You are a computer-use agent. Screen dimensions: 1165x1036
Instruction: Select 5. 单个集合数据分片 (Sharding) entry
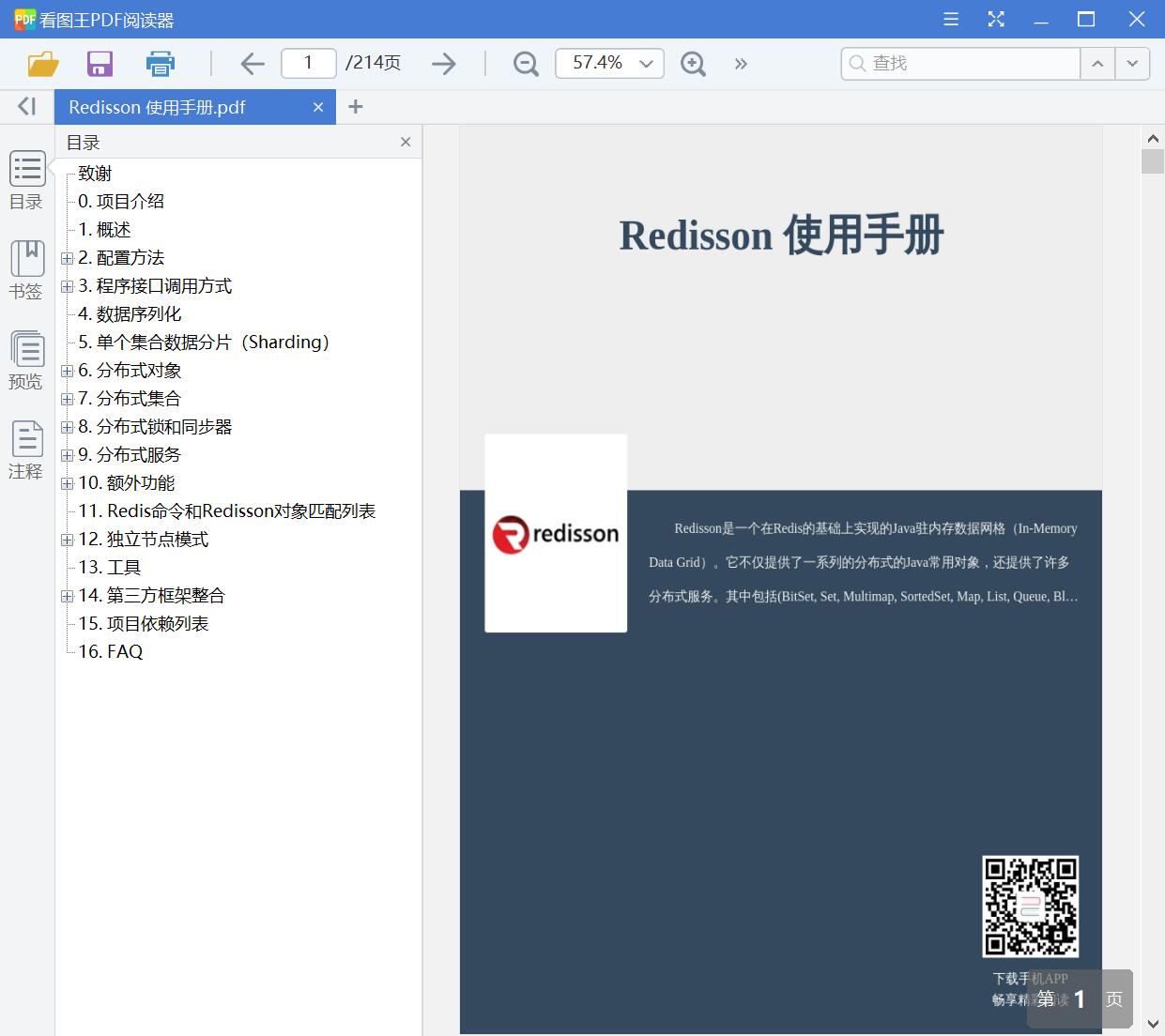204,343
